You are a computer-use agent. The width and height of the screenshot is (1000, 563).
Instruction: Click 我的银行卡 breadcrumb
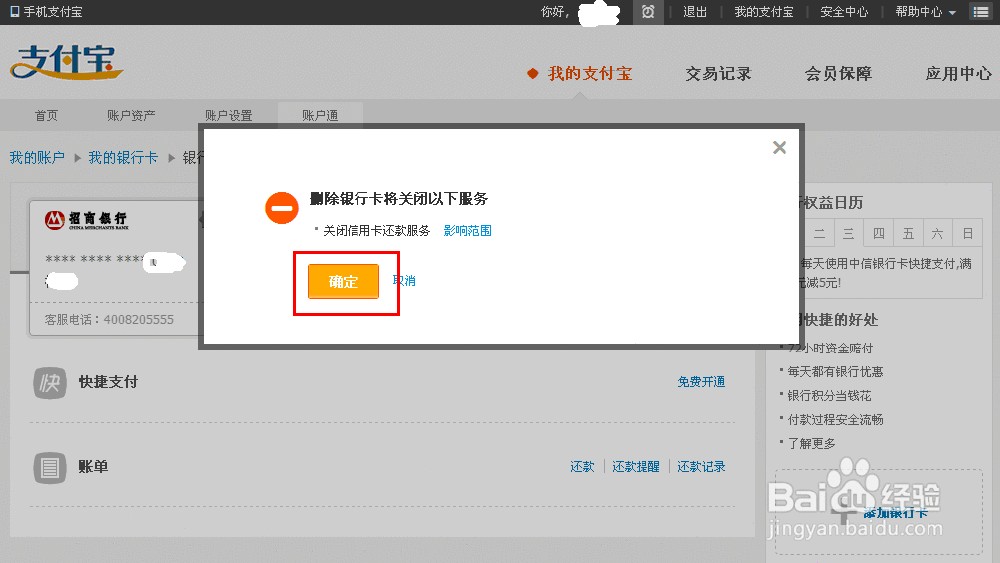point(123,157)
